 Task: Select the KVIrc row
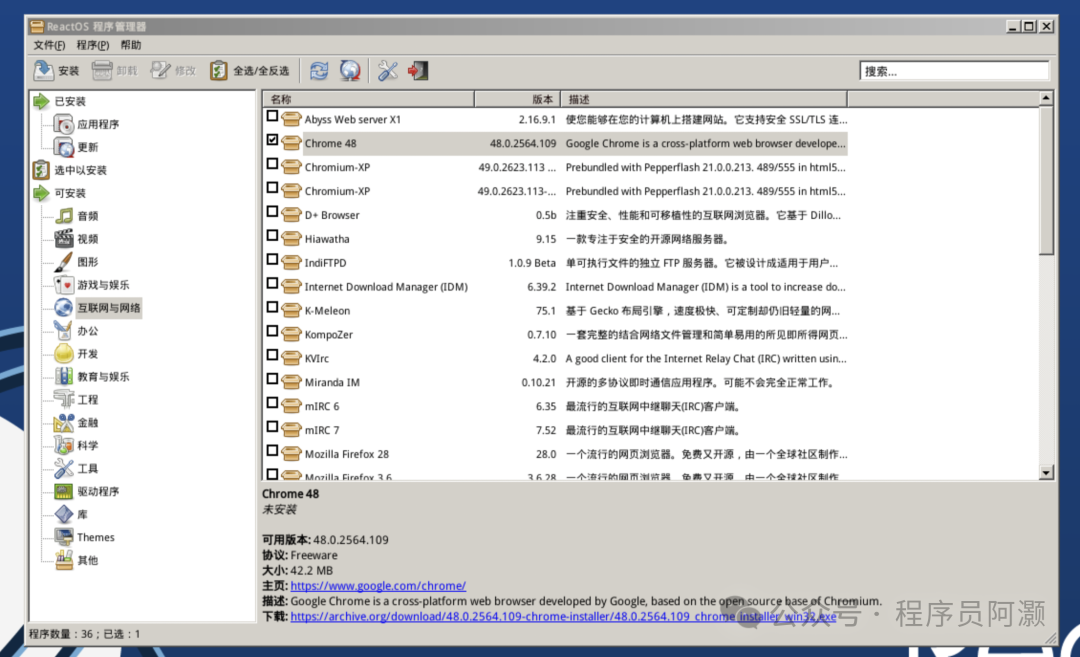(554, 358)
